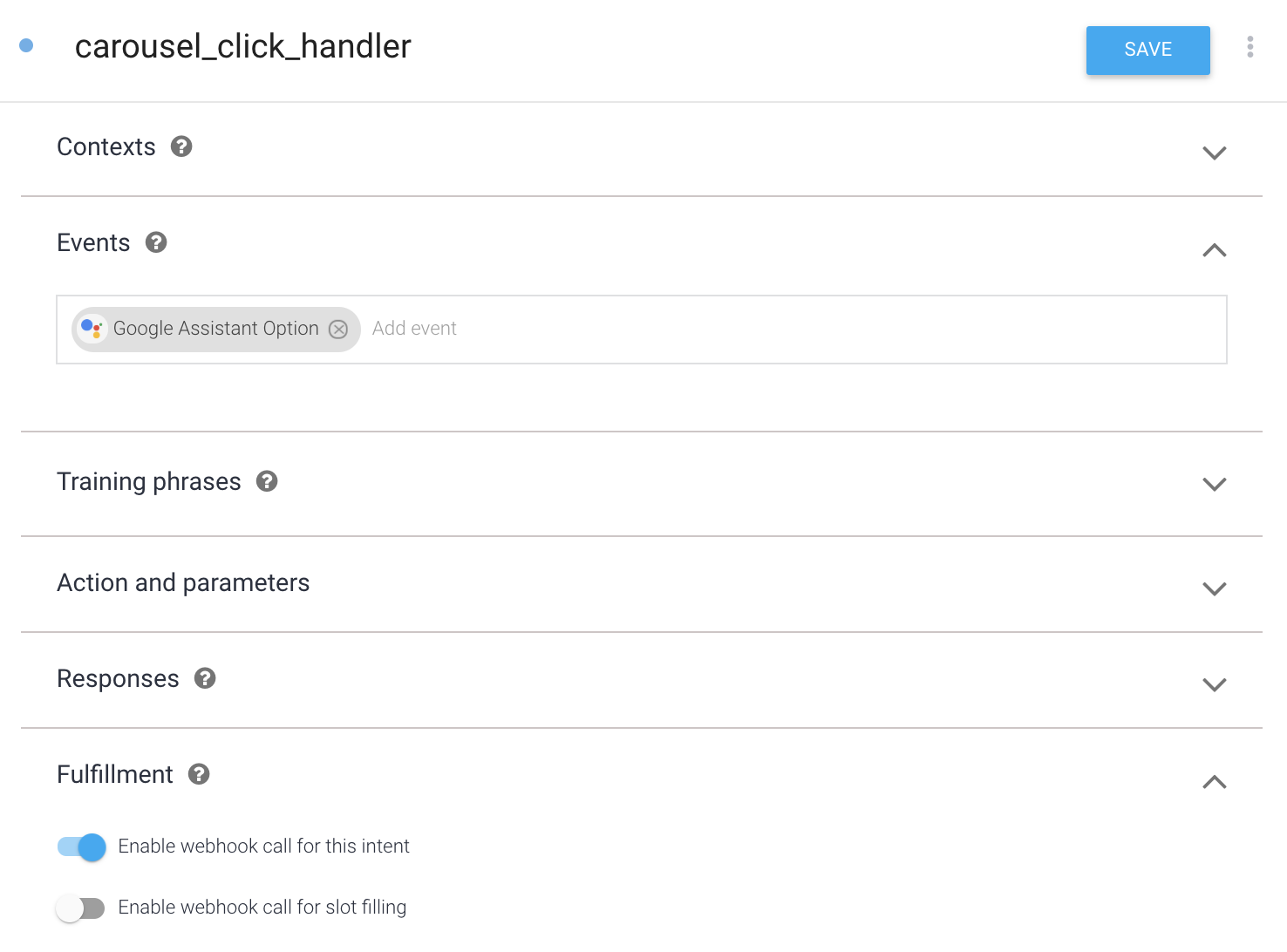Viewport: 1287px width, 952px height.
Task: Open the Fulfillment help icon
Action: tap(199, 774)
